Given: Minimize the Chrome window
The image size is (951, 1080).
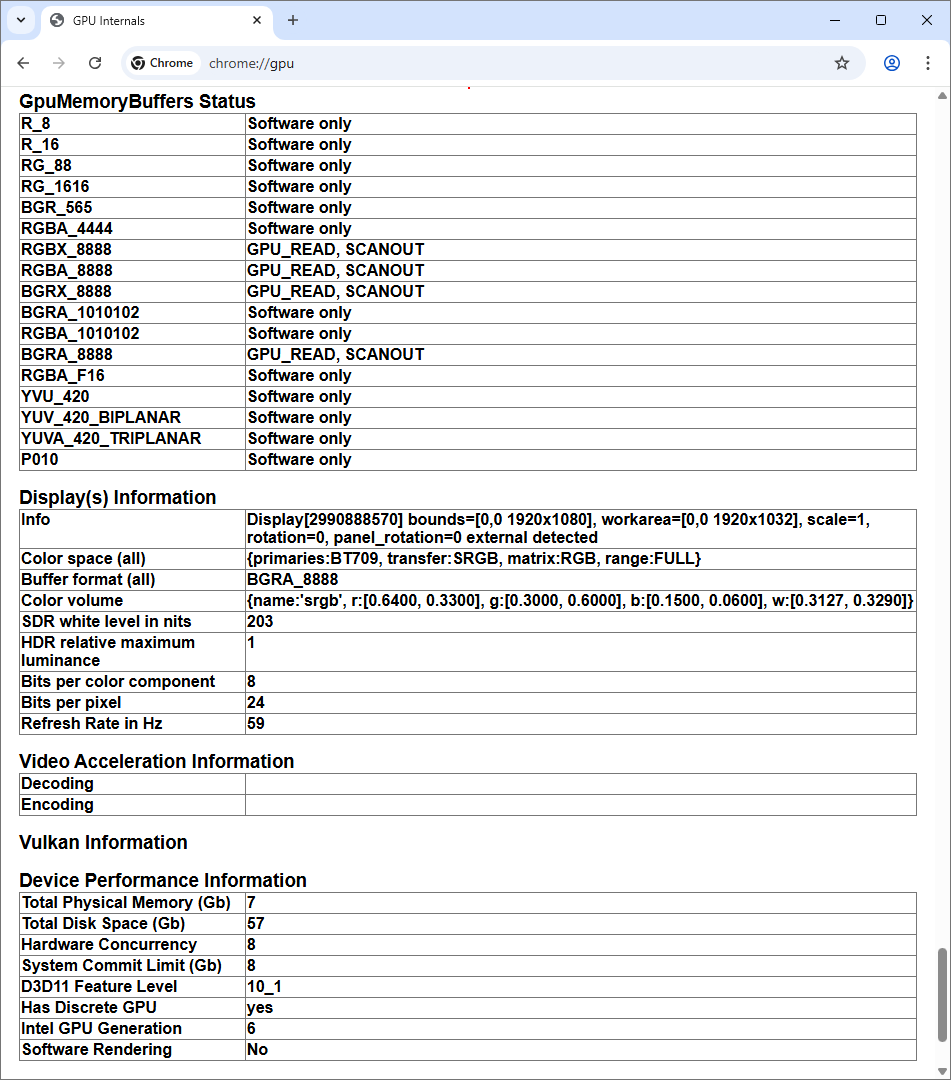Looking at the screenshot, I should coord(835,21).
